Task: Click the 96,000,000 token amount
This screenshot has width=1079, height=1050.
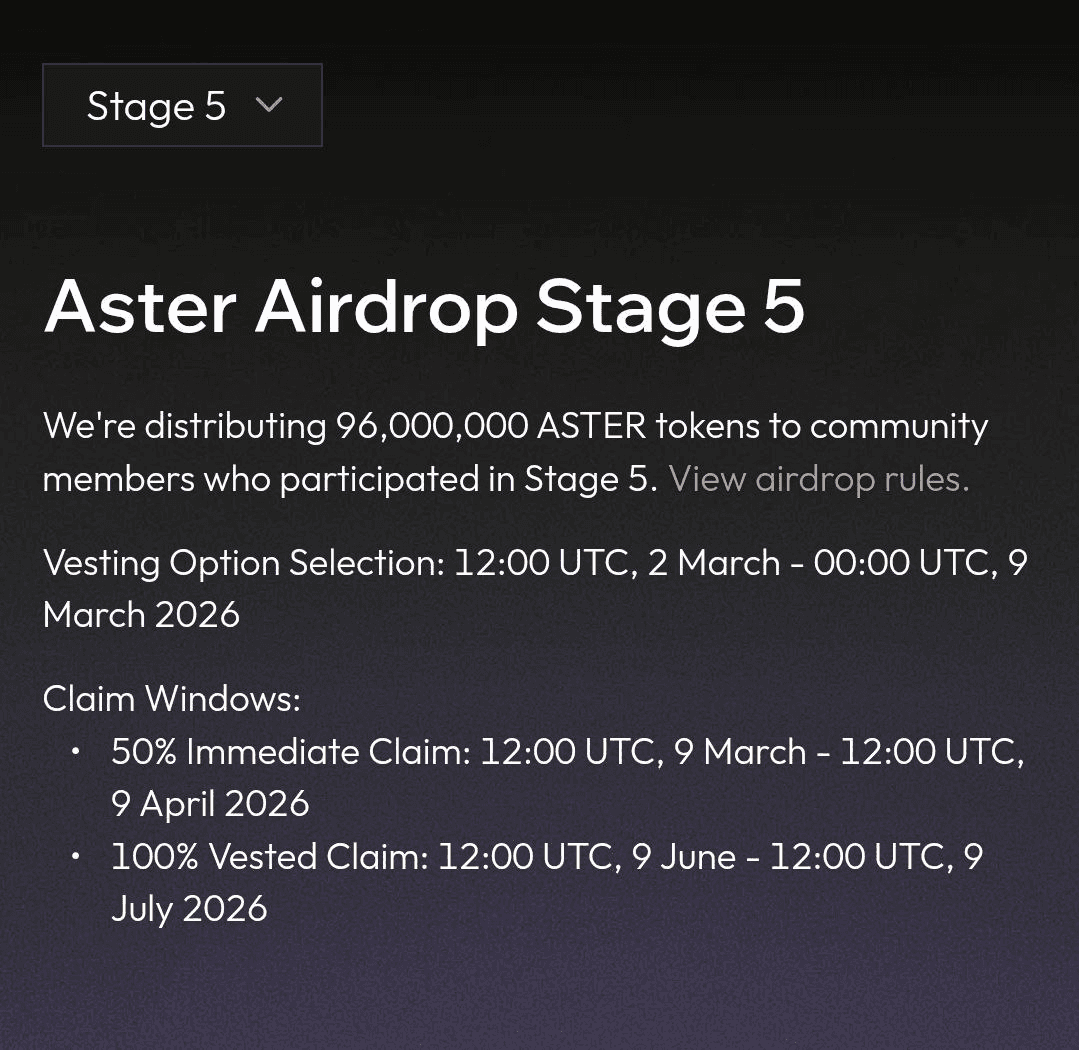Action: click(x=431, y=426)
